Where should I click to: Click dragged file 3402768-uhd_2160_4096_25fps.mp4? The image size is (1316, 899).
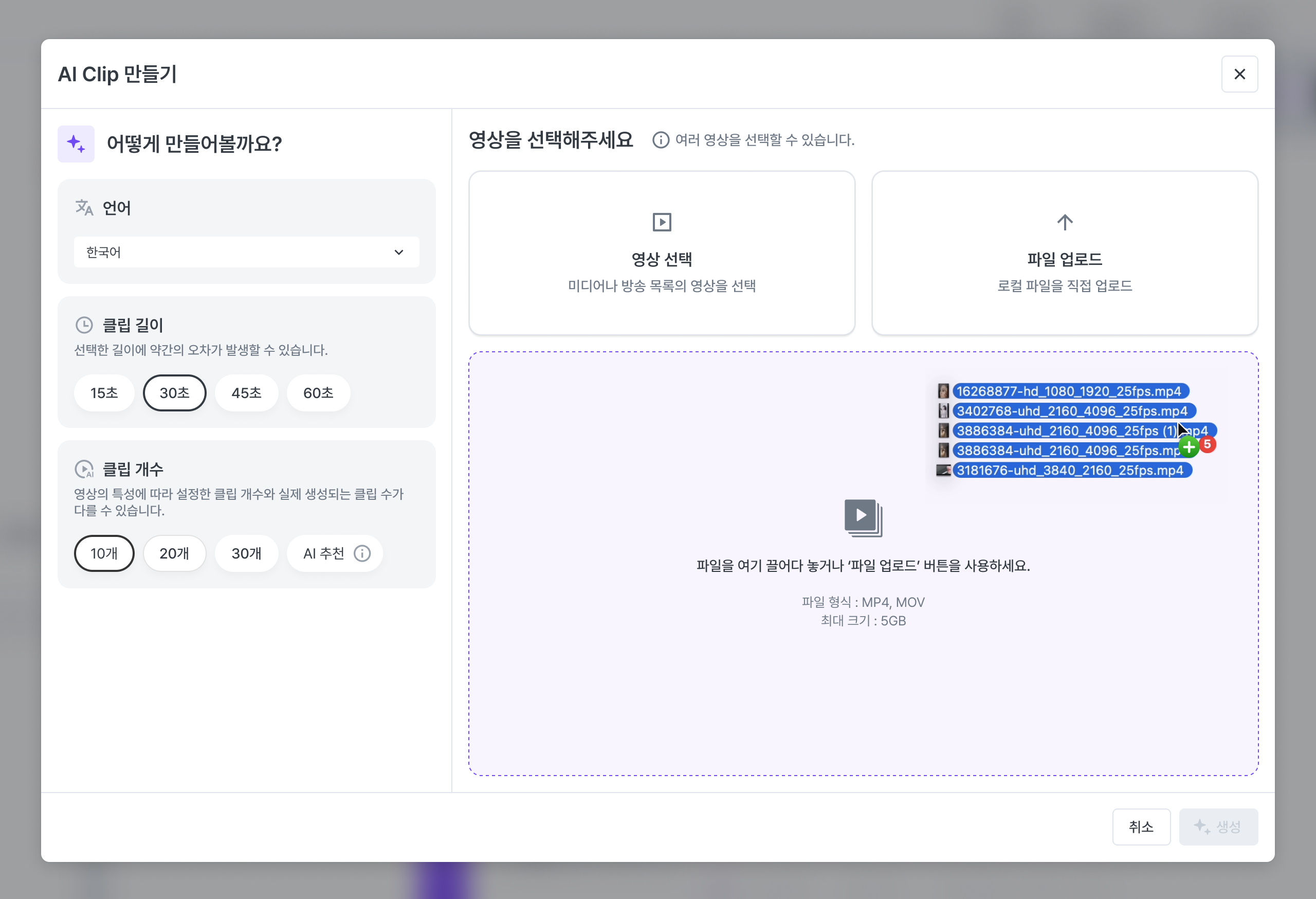click(1074, 411)
